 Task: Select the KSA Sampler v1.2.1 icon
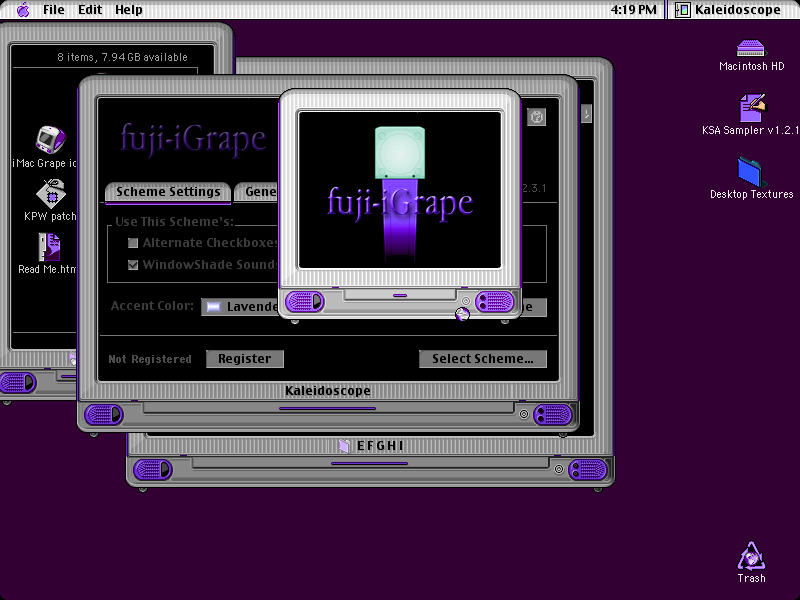click(753, 108)
